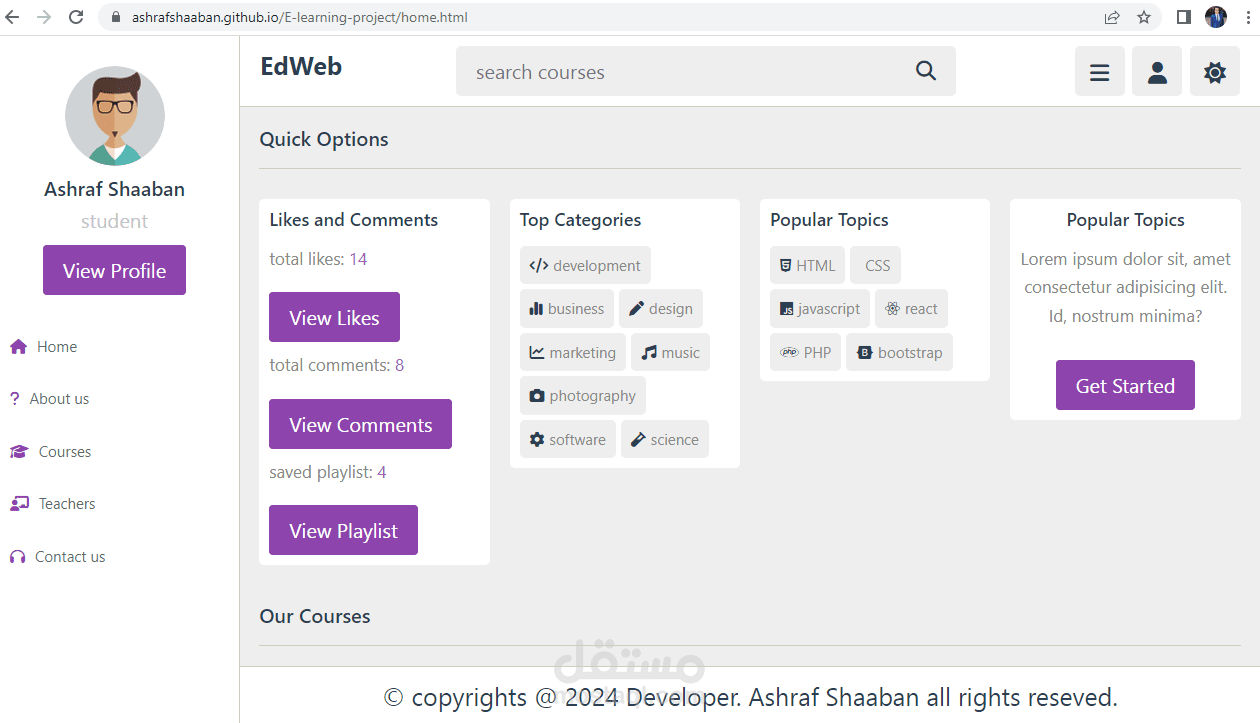Focus the search courses input field
This screenshot has height=723, width=1260.
680,72
